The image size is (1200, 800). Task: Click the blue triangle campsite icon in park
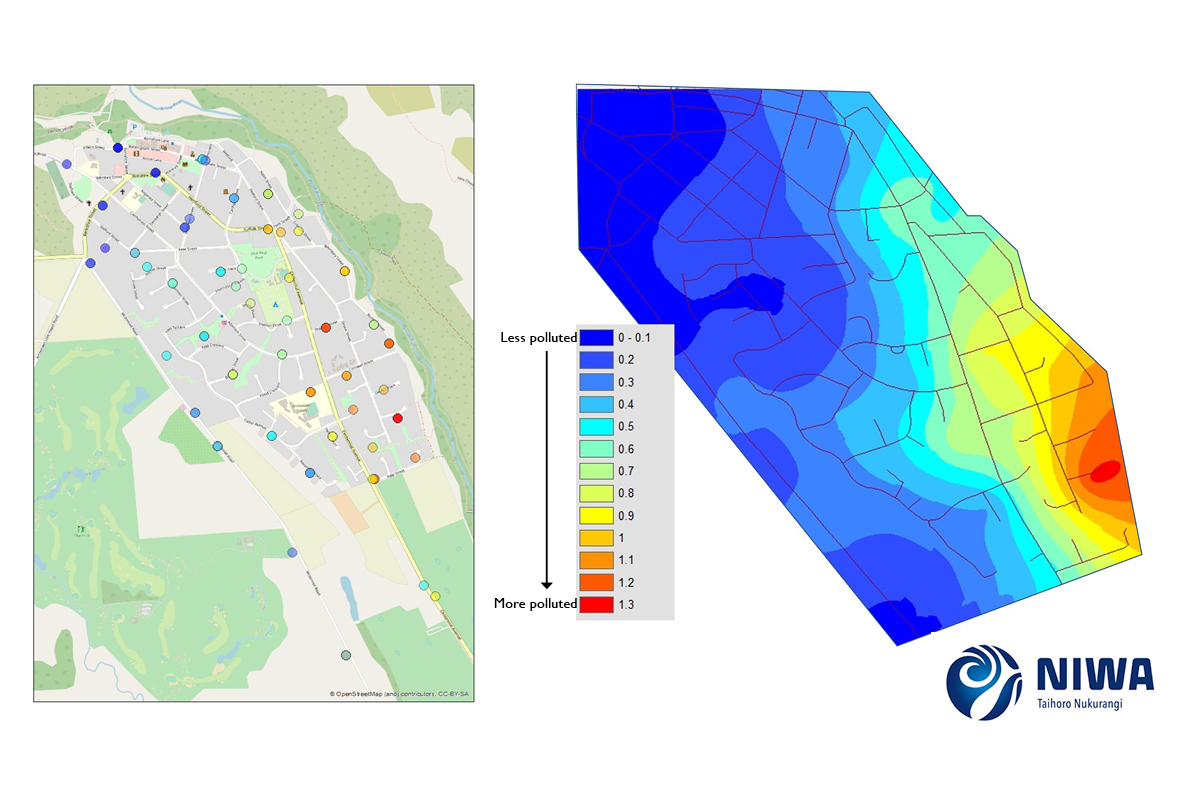(277, 303)
